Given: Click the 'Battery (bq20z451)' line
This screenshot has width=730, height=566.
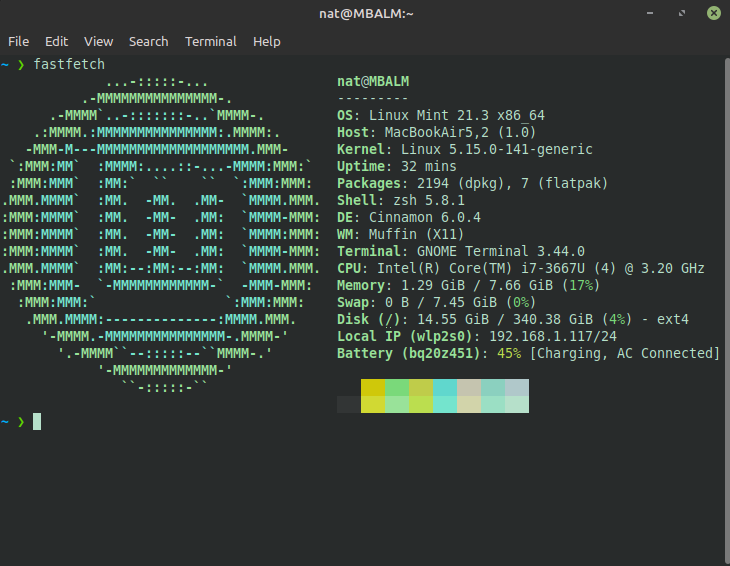Looking at the screenshot, I should click(528, 353).
